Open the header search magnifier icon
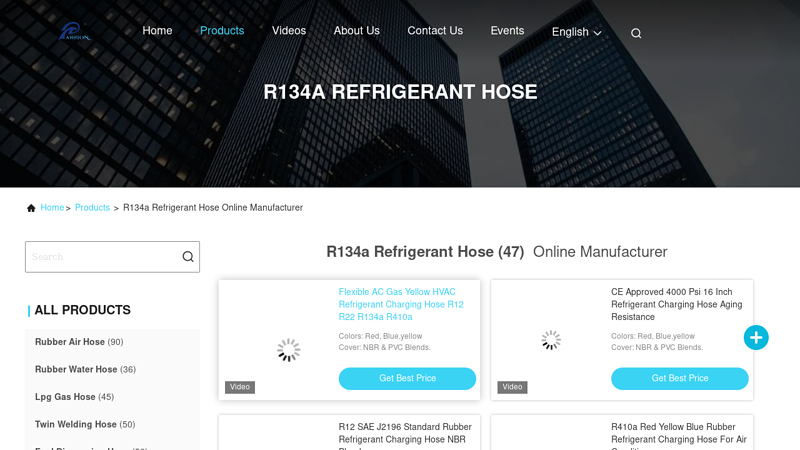 636,33
